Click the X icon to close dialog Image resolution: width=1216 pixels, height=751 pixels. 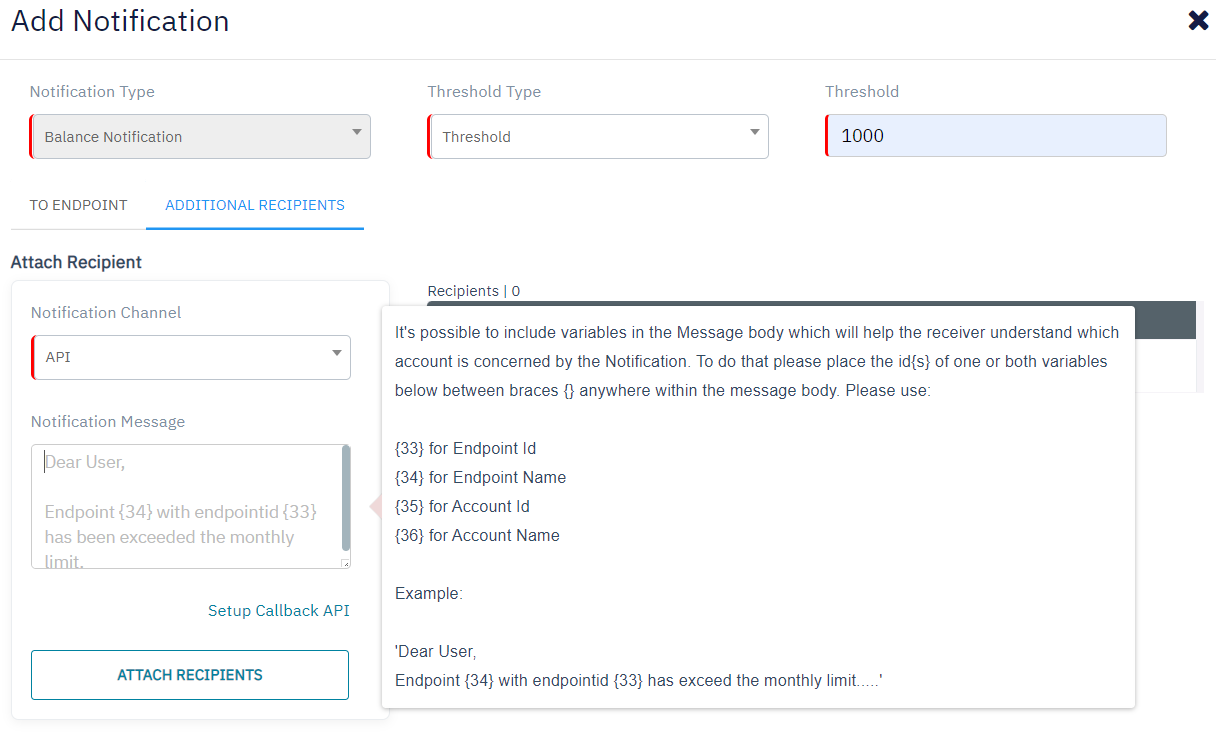click(x=1198, y=20)
